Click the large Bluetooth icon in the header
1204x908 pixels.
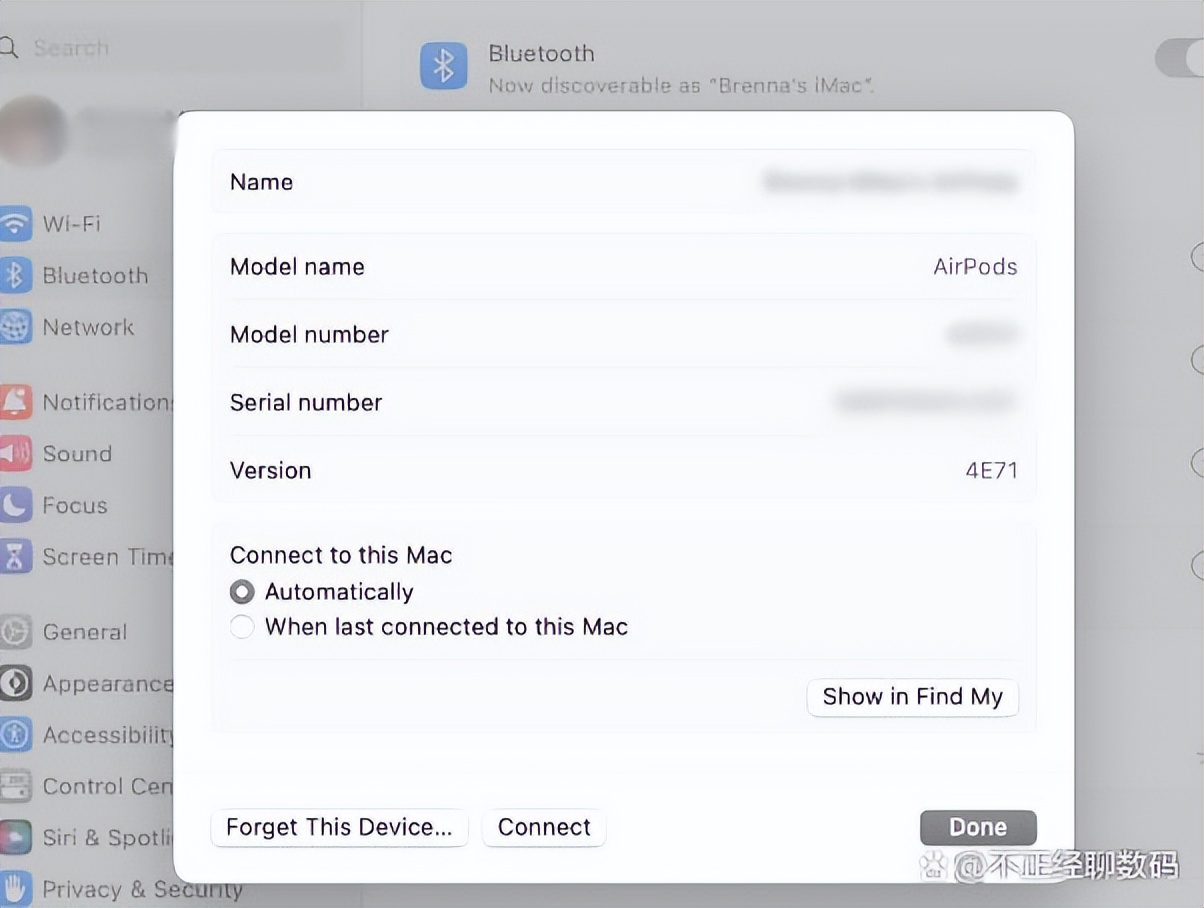[x=444, y=66]
